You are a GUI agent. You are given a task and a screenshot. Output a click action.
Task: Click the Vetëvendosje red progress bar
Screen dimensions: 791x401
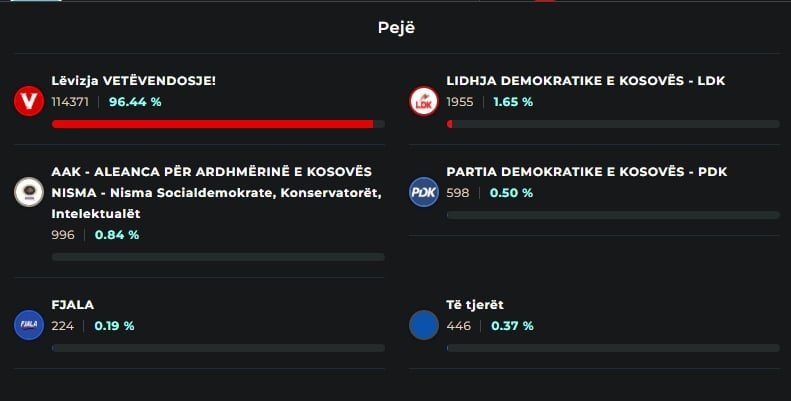tap(218, 124)
